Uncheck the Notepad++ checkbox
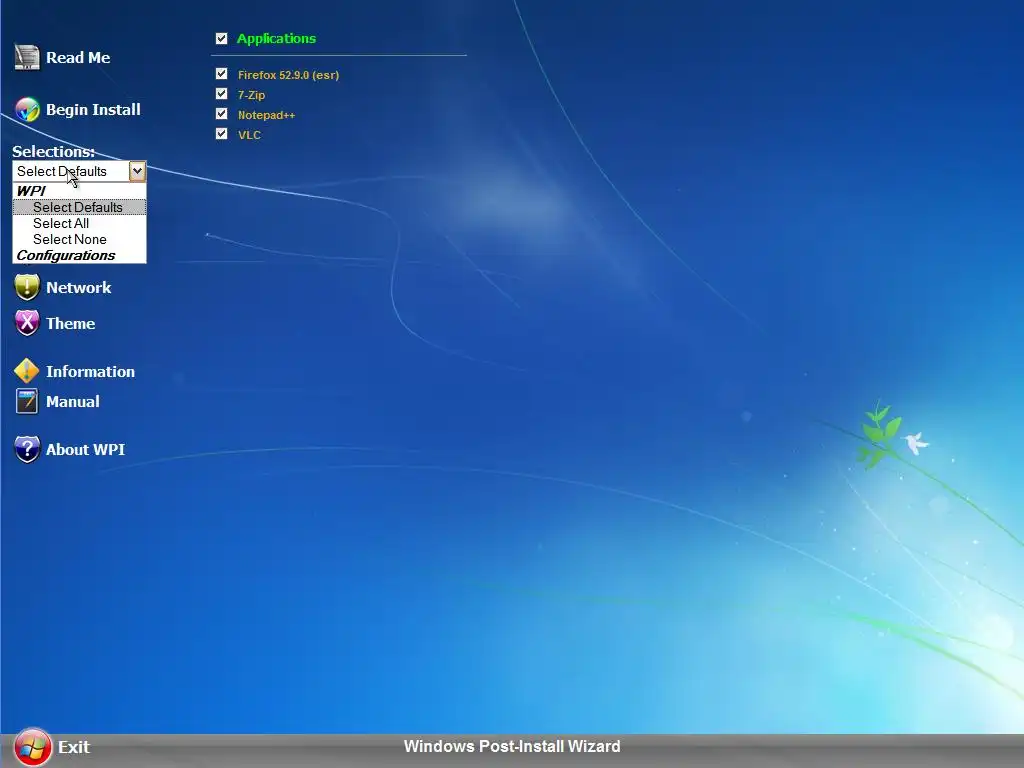This screenshot has height=768, width=1024. coord(221,114)
